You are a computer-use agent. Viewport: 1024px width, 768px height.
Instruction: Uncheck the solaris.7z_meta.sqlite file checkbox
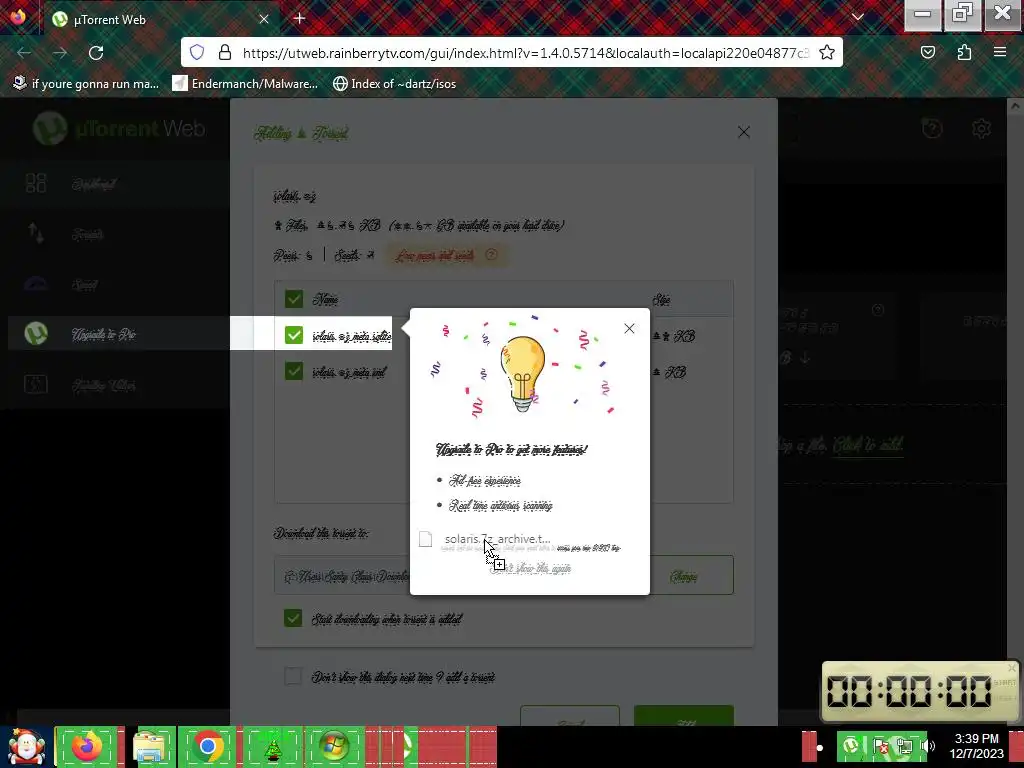click(x=294, y=335)
